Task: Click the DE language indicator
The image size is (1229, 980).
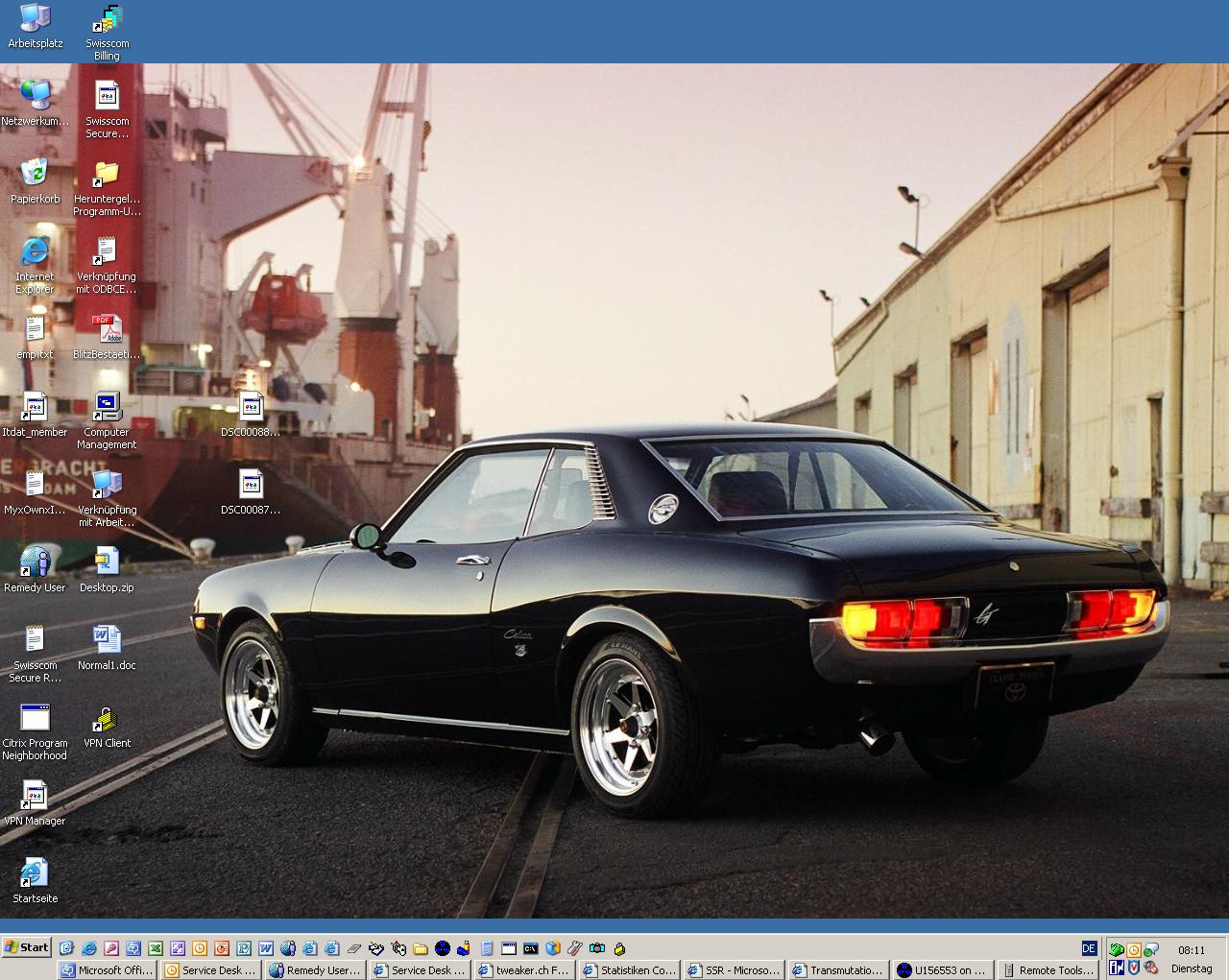Action: click(x=1088, y=948)
